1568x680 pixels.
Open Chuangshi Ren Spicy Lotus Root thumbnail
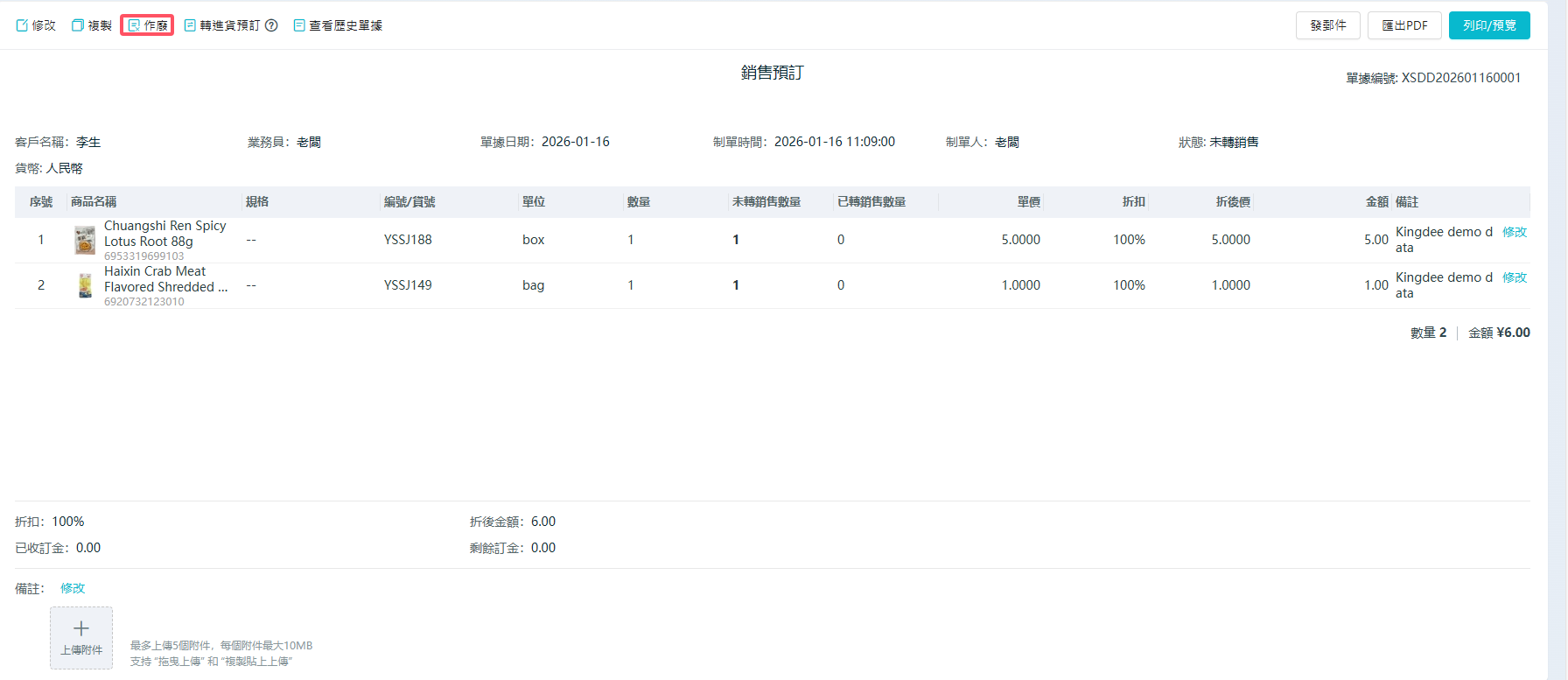point(85,240)
